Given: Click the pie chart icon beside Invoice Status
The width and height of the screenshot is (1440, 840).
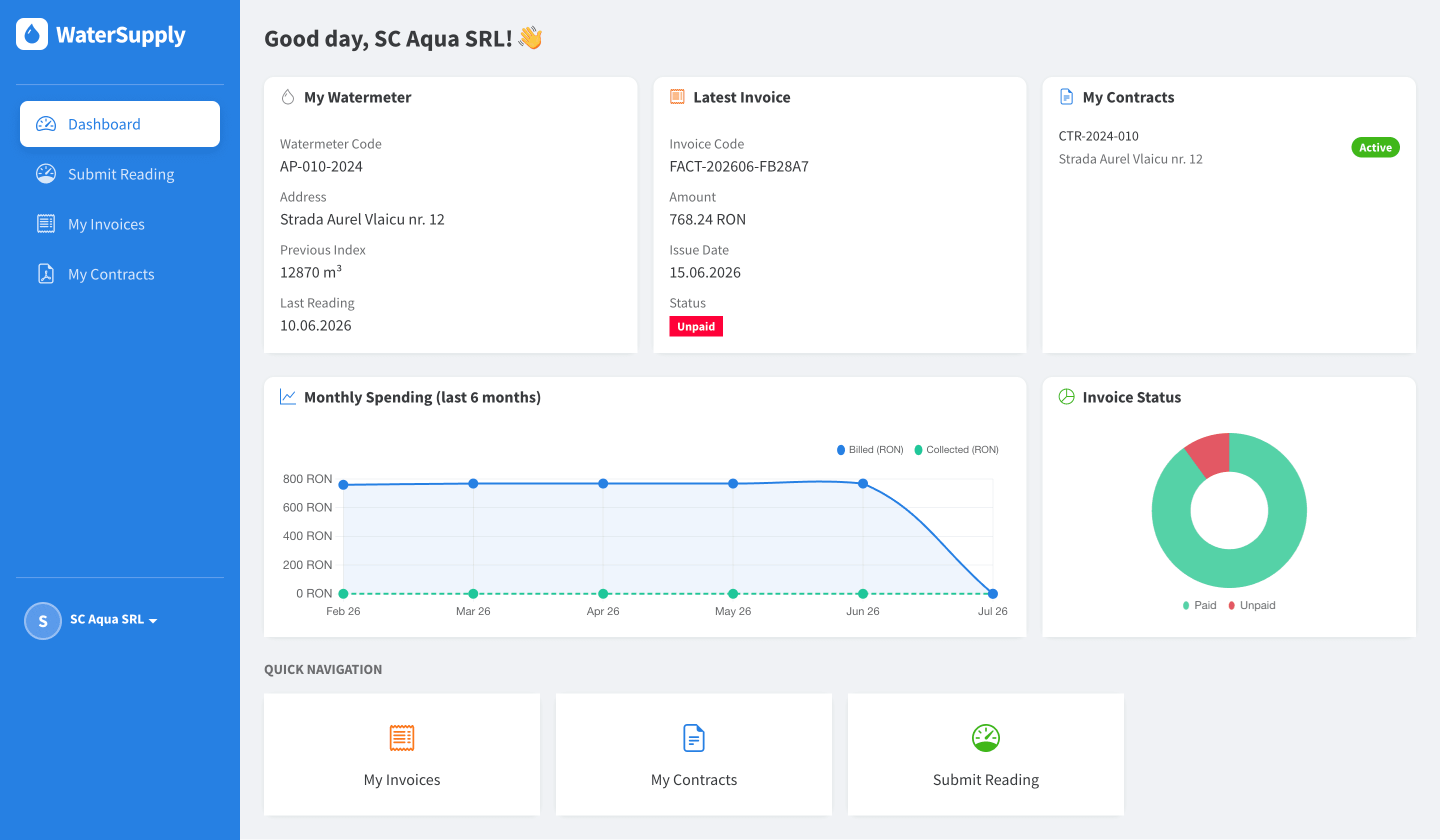Looking at the screenshot, I should point(1066,396).
